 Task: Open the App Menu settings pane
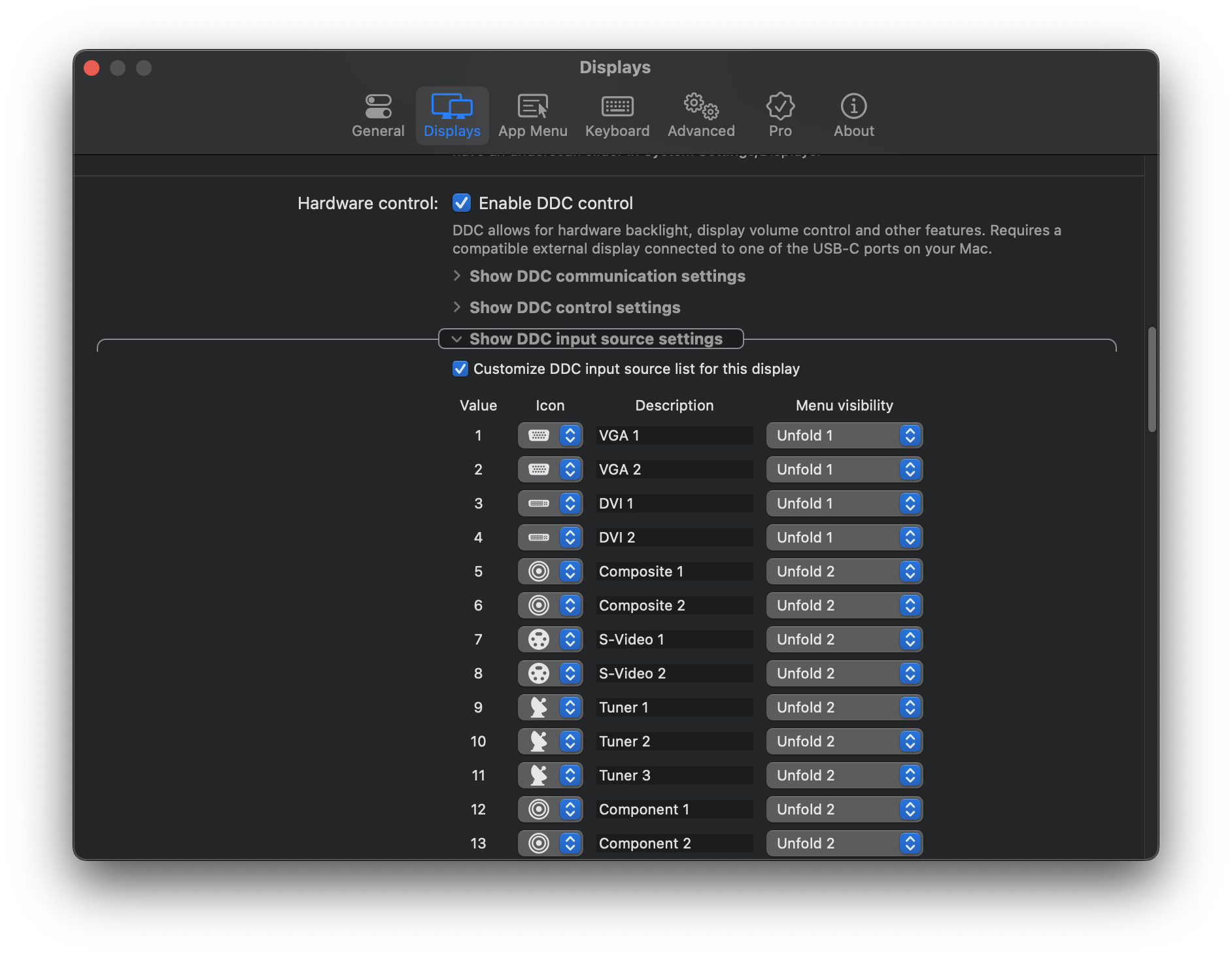pos(533,115)
